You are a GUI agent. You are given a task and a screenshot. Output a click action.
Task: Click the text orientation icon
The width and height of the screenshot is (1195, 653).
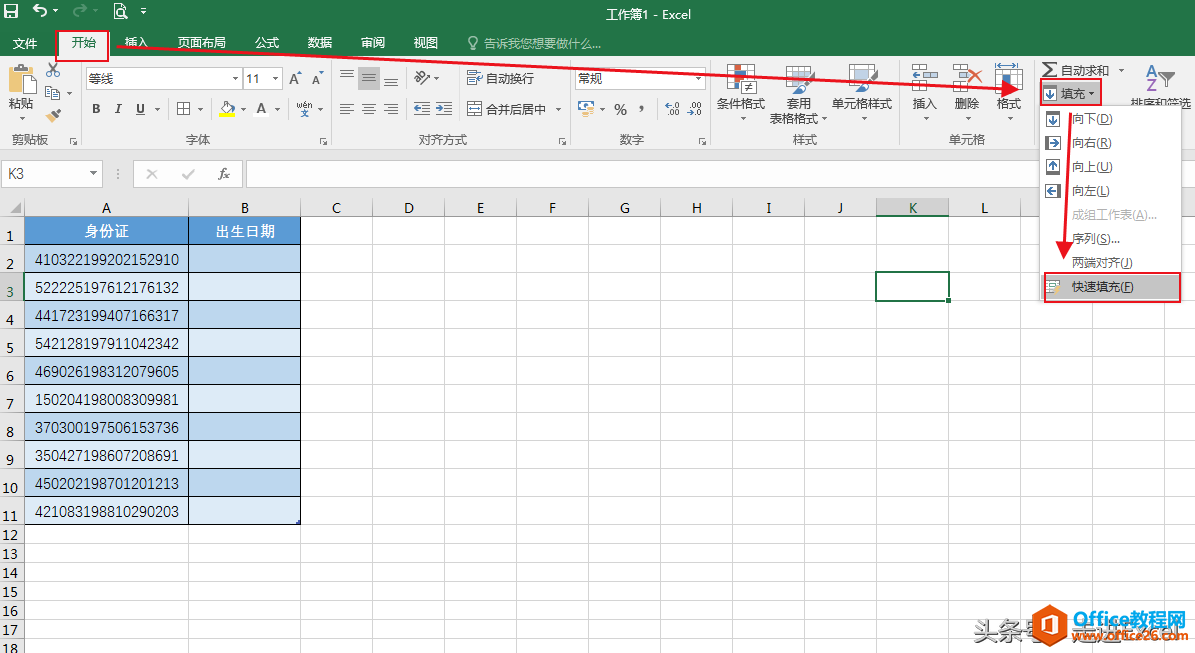tap(422, 78)
